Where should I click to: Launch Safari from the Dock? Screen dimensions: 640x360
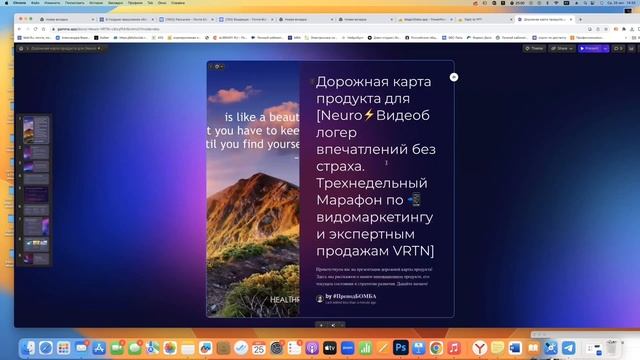pos(46,348)
